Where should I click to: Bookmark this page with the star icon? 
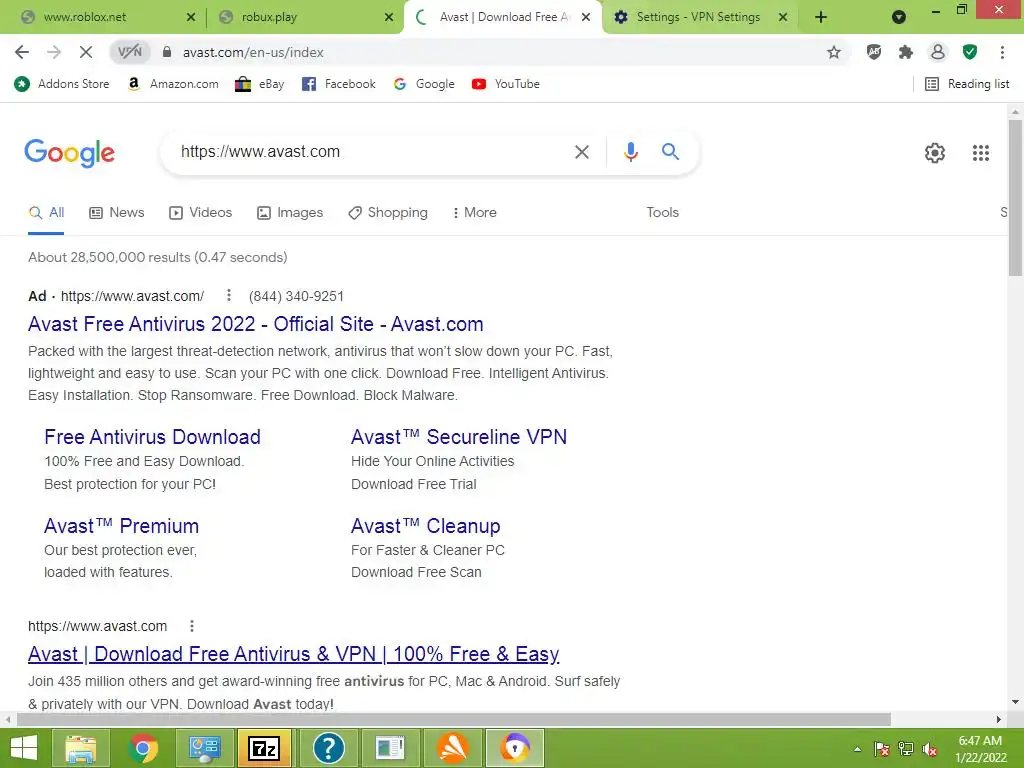pos(834,52)
